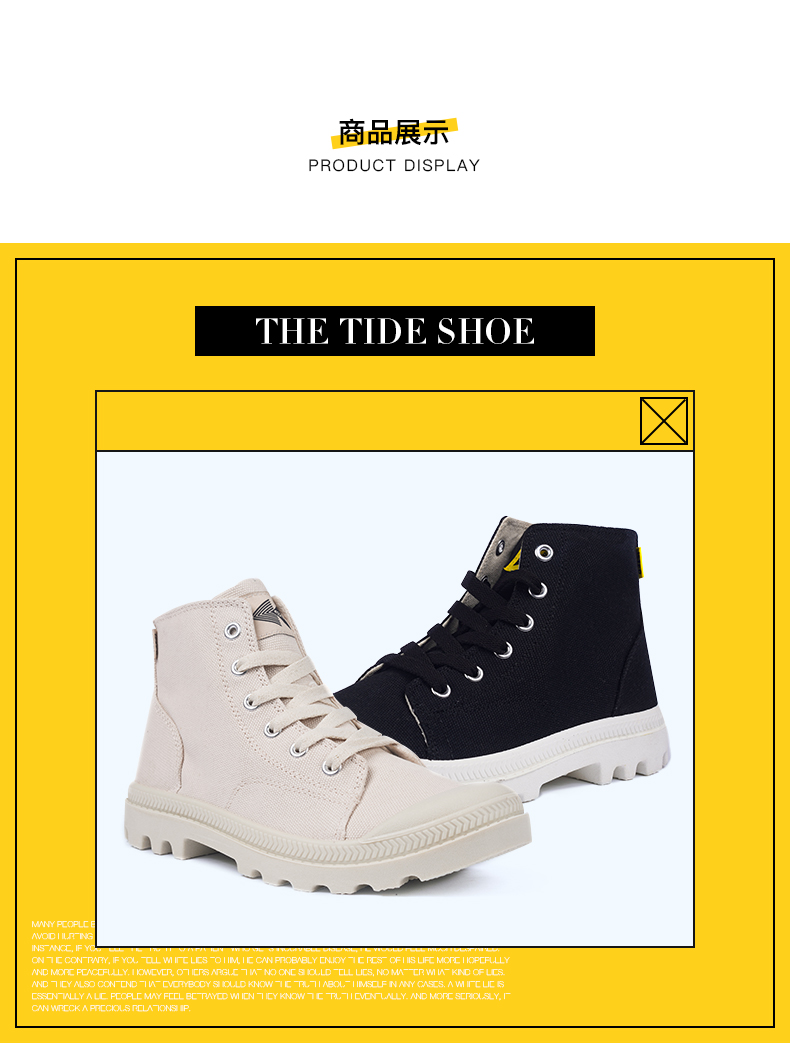Click the bottom eyelet of the beige shoe
The height and width of the screenshot is (1055, 790).
[x=330, y=768]
